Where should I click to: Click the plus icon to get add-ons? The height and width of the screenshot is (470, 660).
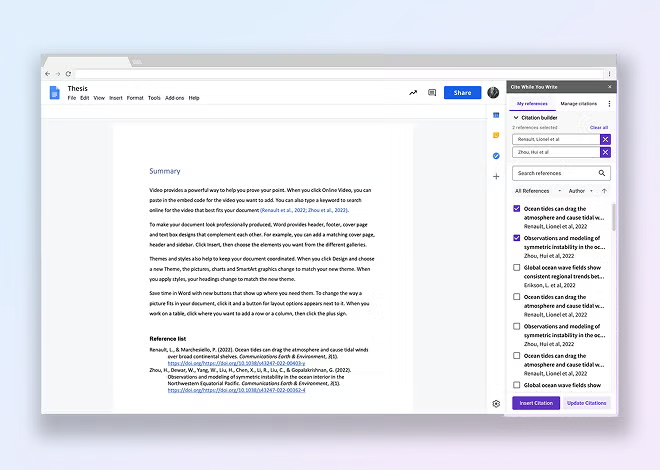496,177
